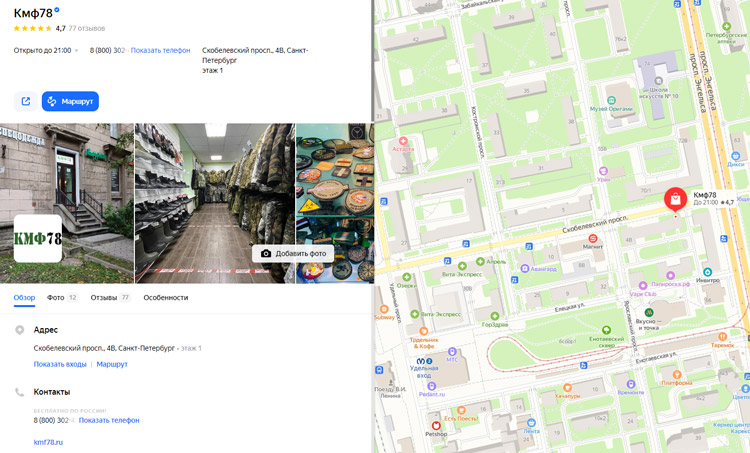Image resolution: width=750 pixels, height=453 pixels.
Task: Click the Магнит store icon on map
Action: click(x=593, y=238)
